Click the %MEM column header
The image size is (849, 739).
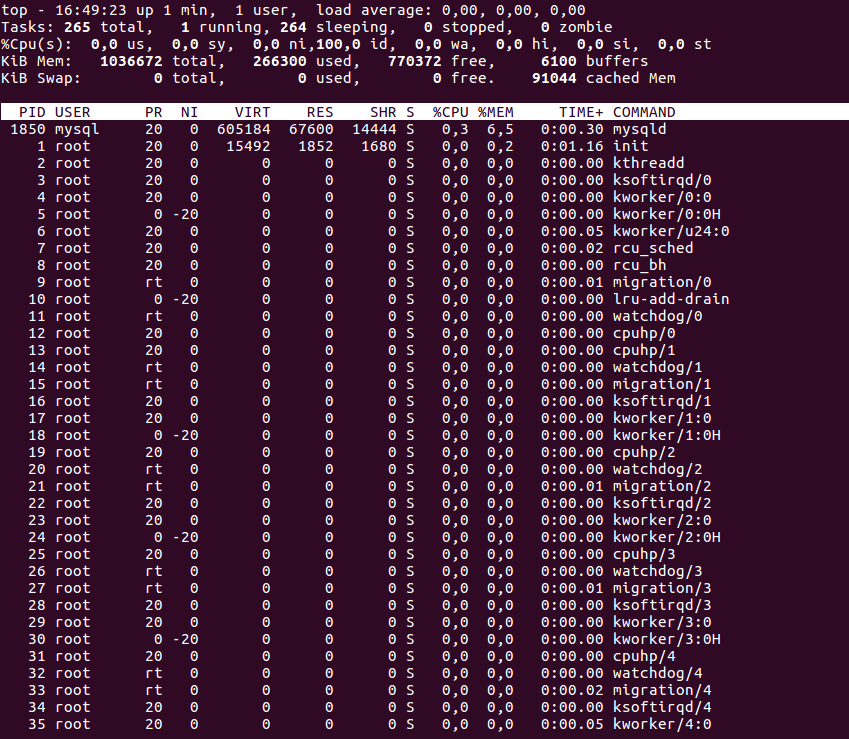pos(495,112)
